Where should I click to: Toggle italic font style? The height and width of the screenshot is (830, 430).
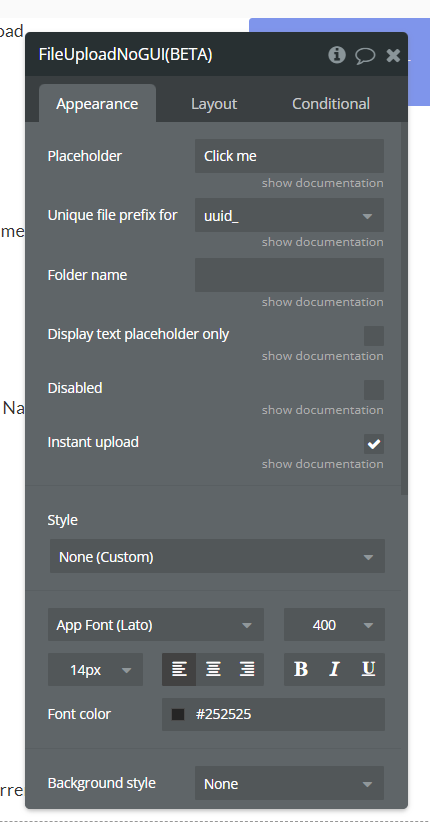tap(334, 670)
